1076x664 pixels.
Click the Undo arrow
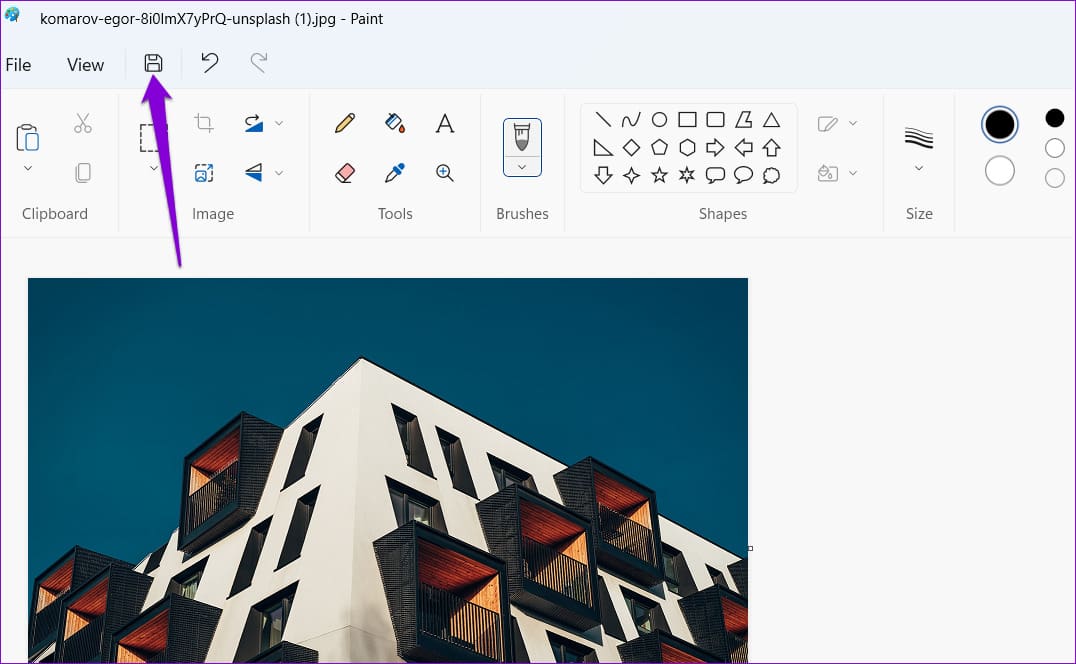(209, 63)
